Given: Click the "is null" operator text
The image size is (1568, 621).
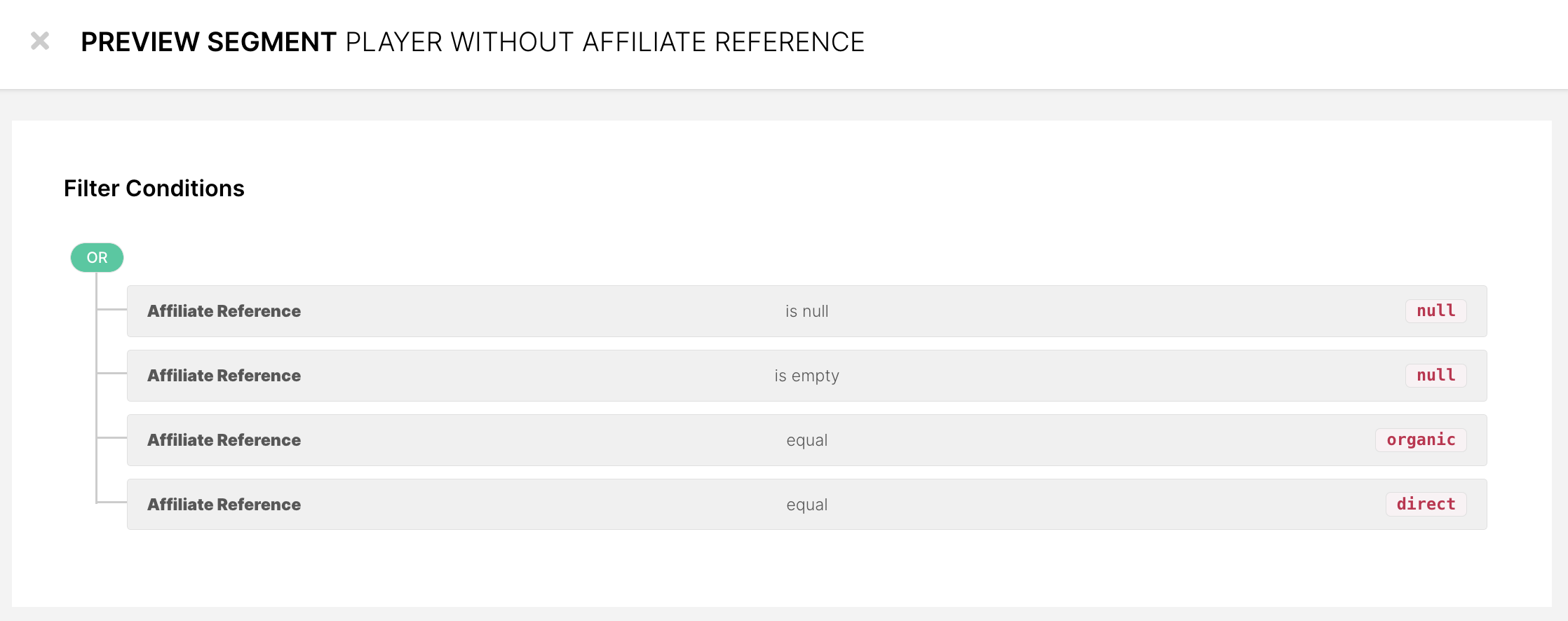Looking at the screenshot, I should (x=806, y=311).
